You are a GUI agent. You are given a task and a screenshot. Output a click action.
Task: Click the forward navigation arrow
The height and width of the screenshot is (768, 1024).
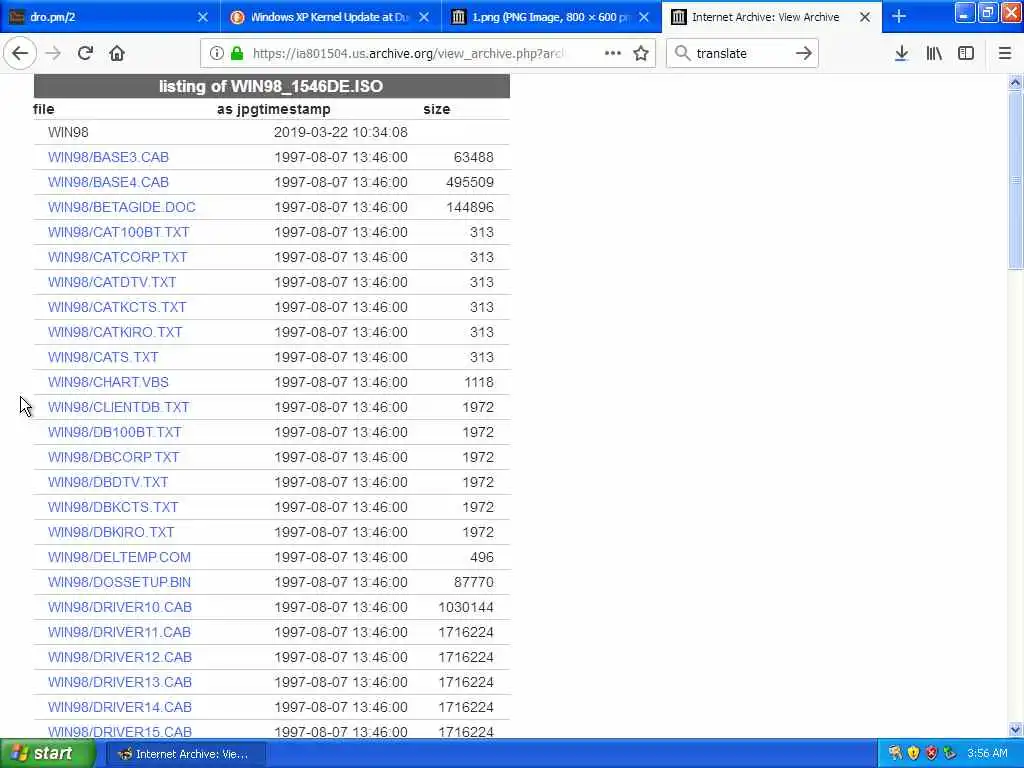pyautogui.click(x=54, y=54)
